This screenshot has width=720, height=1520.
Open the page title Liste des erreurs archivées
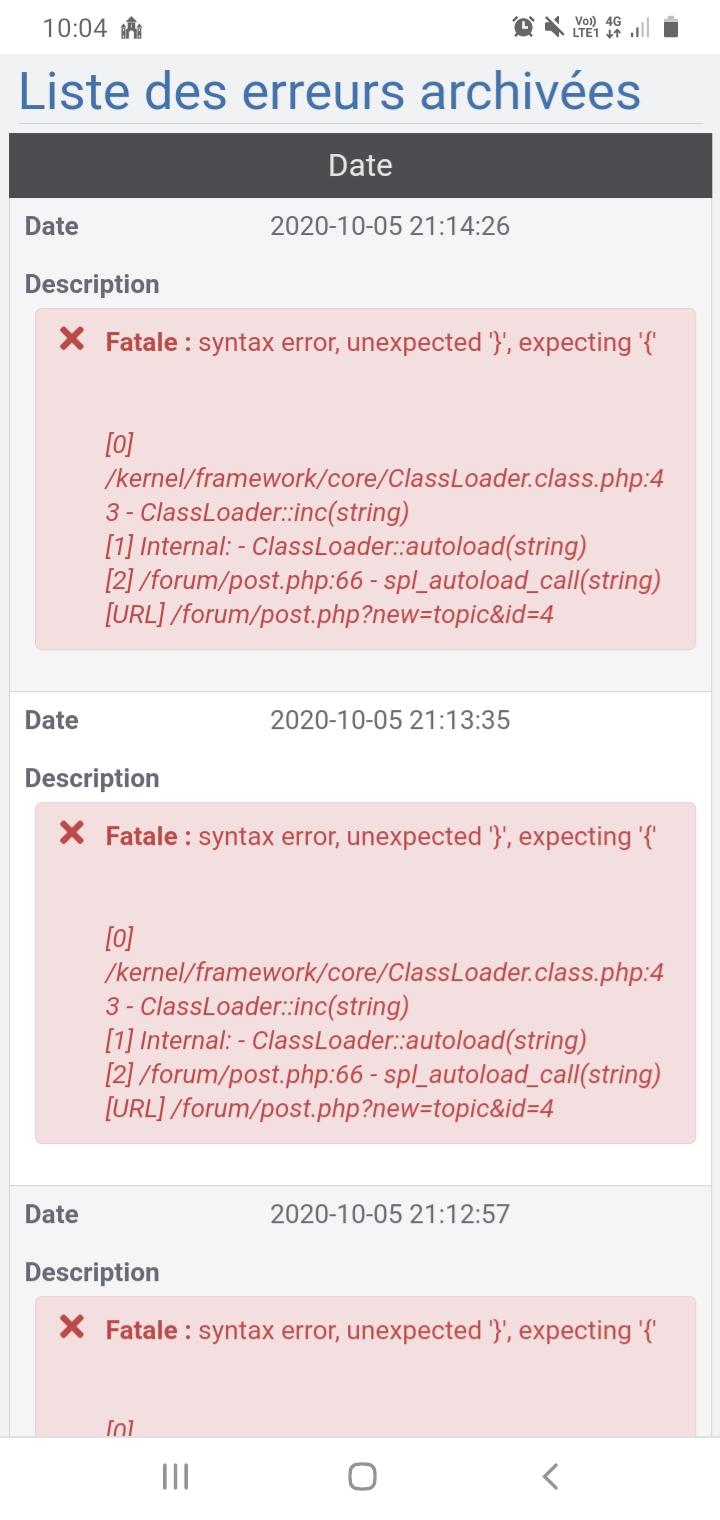point(329,92)
